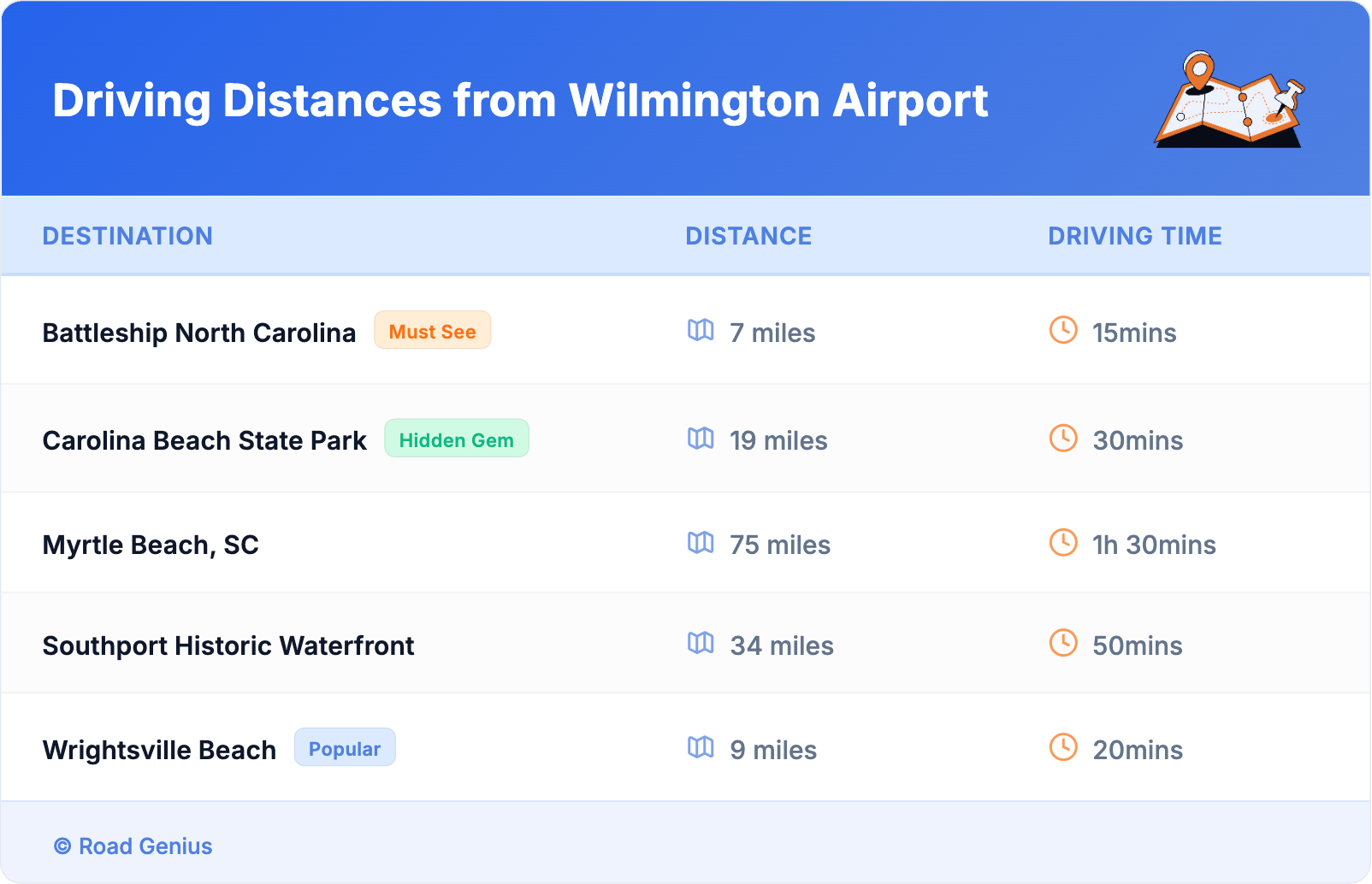Click the map icon beside 34 miles
Image resolution: width=1372 pixels, height=884 pixels.
[701, 643]
